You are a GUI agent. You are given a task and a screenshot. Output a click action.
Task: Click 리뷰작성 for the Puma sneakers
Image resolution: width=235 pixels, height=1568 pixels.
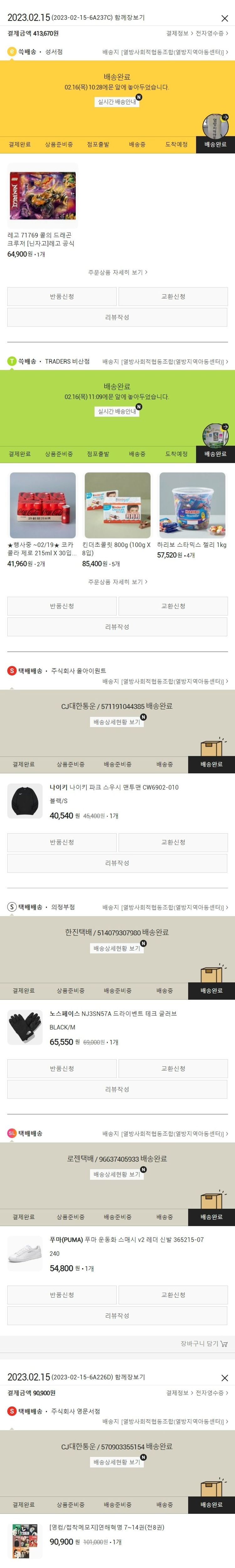[117, 1315]
